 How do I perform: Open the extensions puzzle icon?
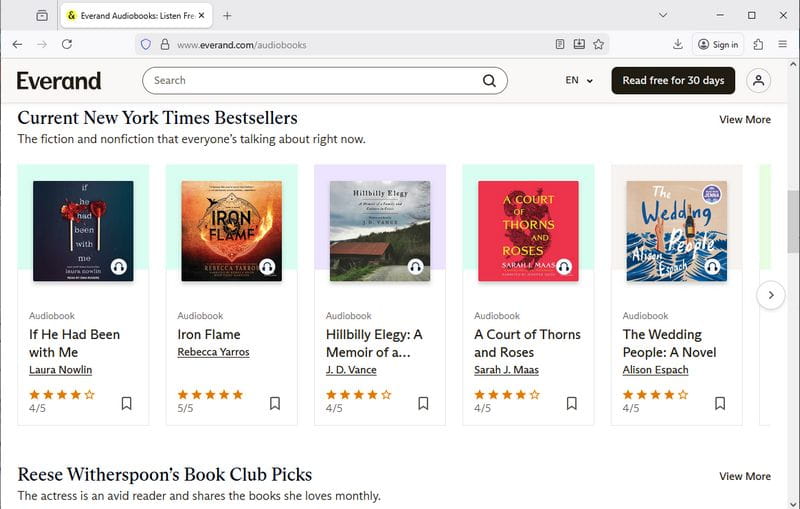(758, 44)
